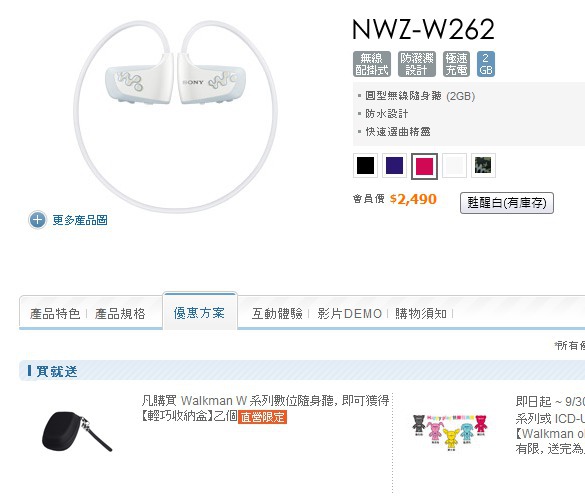Open the 購物須知 tab
The image size is (585, 498).
pos(421,313)
